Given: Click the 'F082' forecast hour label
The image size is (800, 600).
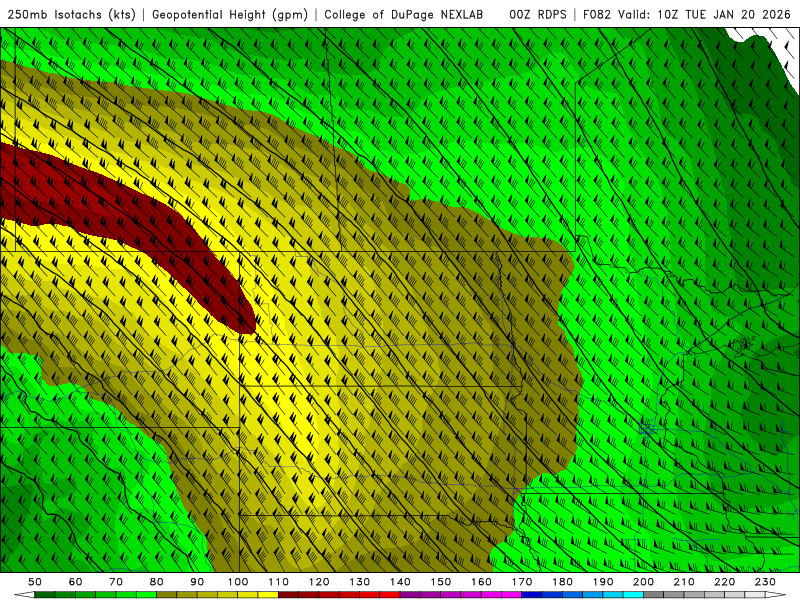Looking at the screenshot, I should pos(597,14).
